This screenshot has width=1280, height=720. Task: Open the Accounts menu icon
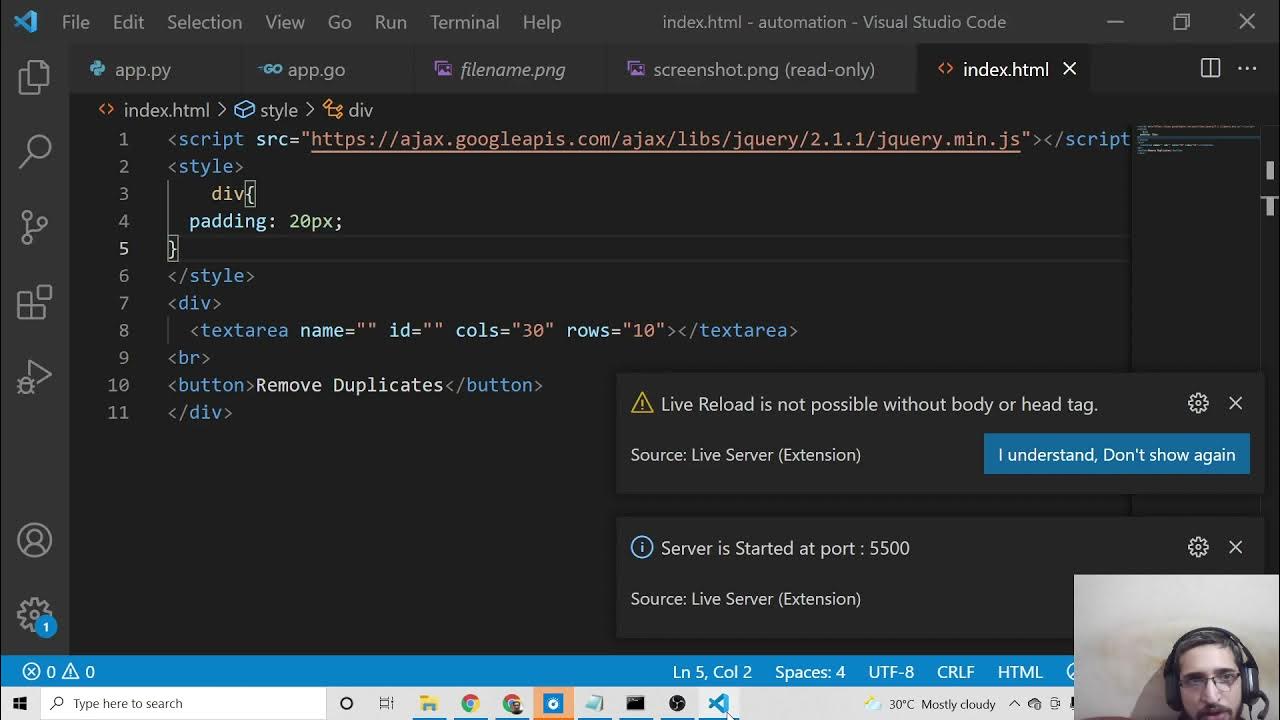point(34,540)
